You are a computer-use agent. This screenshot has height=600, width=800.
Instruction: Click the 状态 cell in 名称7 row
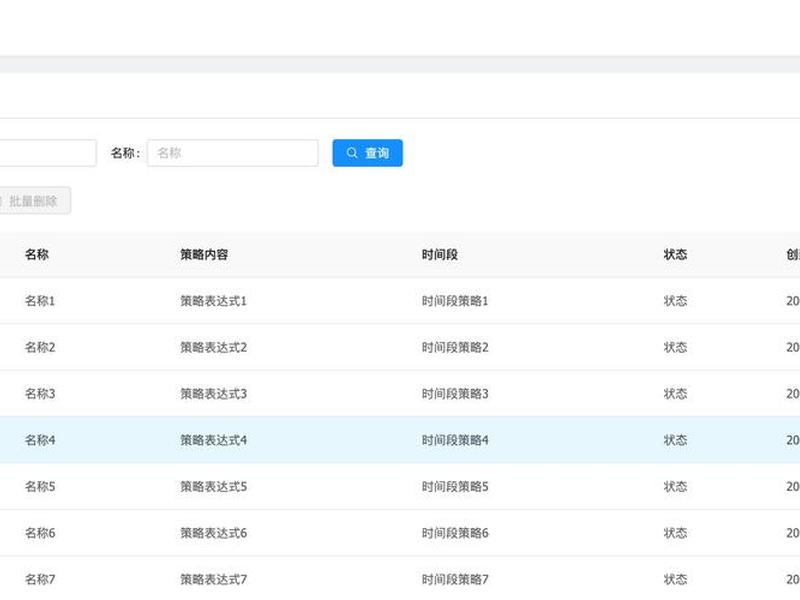[675, 579]
